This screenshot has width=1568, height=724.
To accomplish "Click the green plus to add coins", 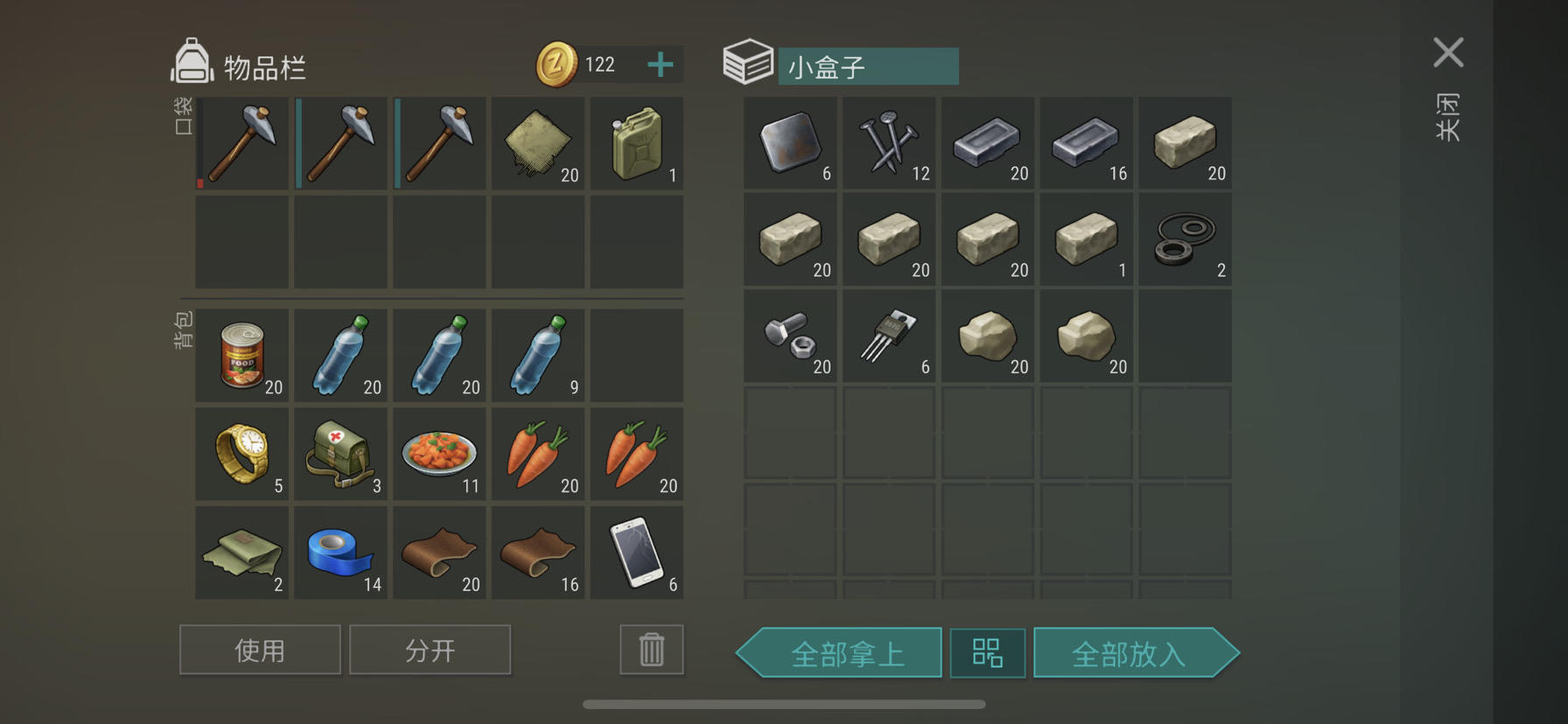I will (661, 64).
